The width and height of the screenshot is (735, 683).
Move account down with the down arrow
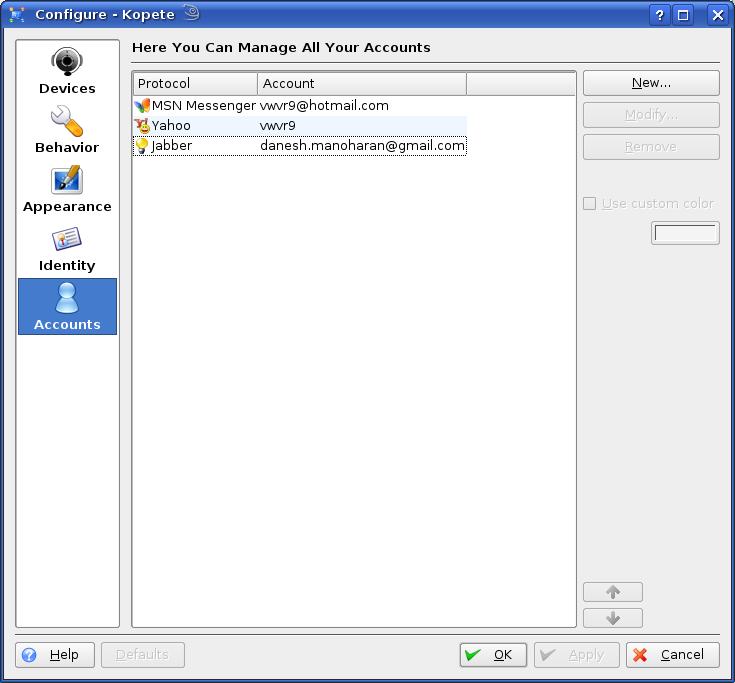612,618
